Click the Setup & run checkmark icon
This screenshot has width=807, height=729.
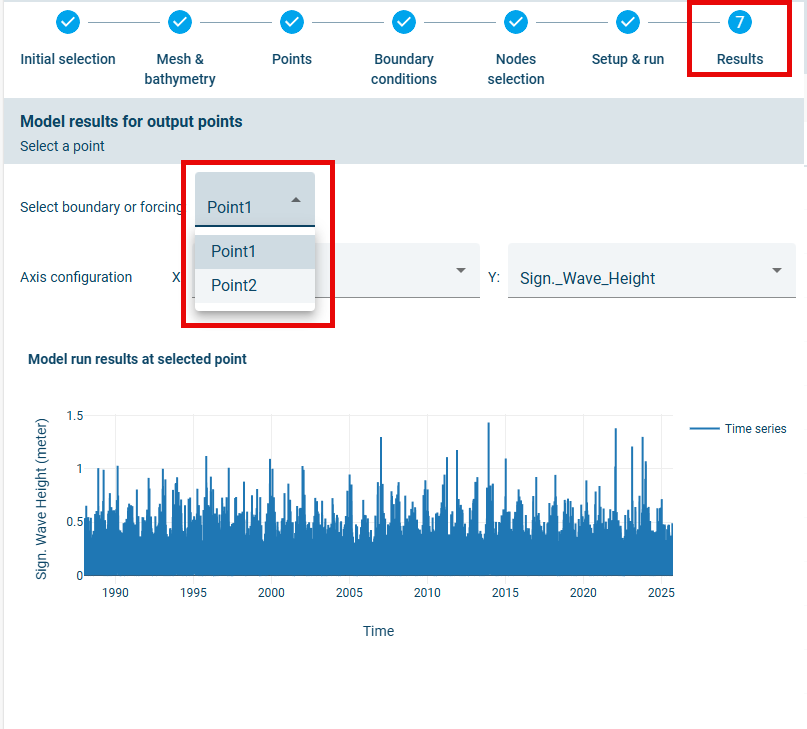pos(628,21)
